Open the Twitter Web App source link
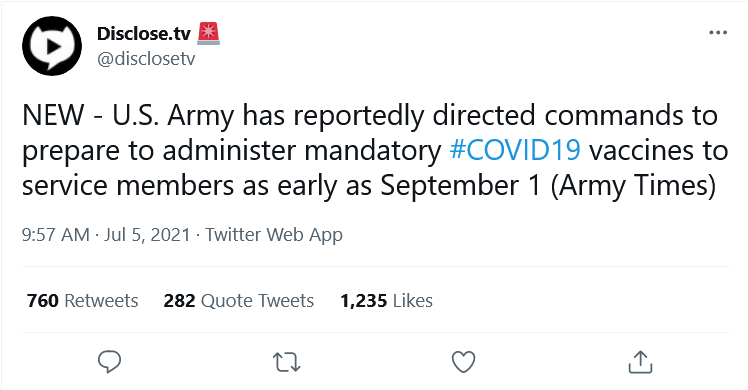Screen dimensions: 748x390 click(274, 235)
